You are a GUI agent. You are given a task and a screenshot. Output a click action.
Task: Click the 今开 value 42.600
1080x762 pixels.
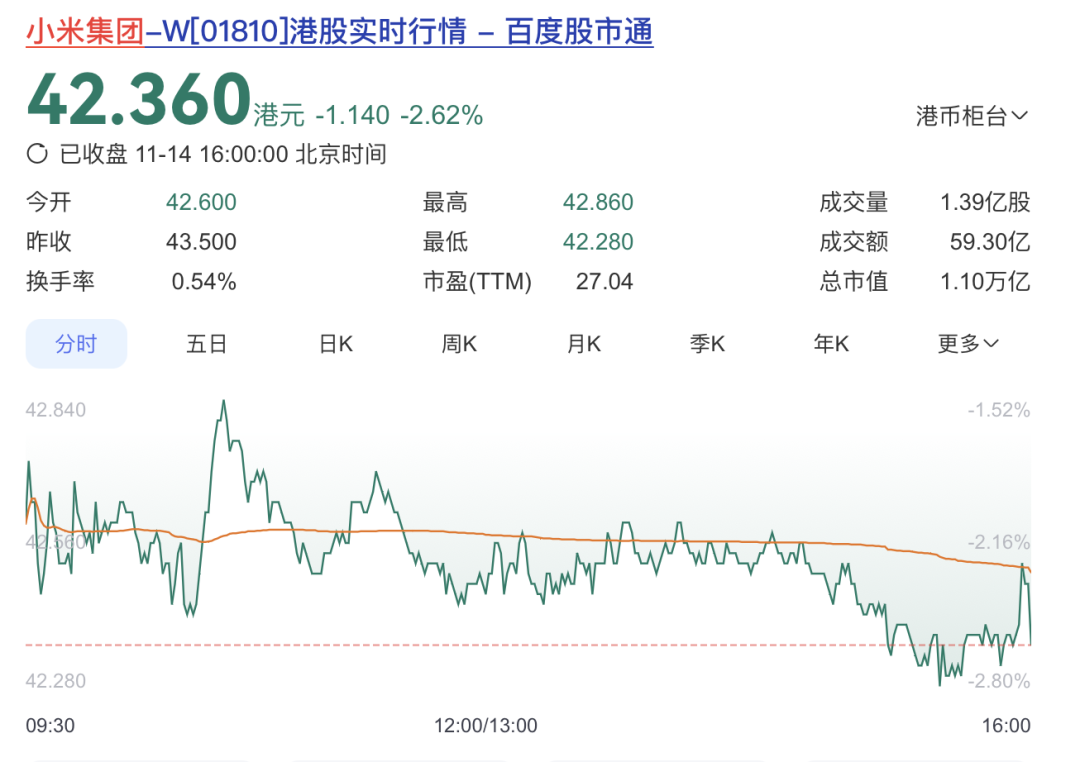point(201,202)
